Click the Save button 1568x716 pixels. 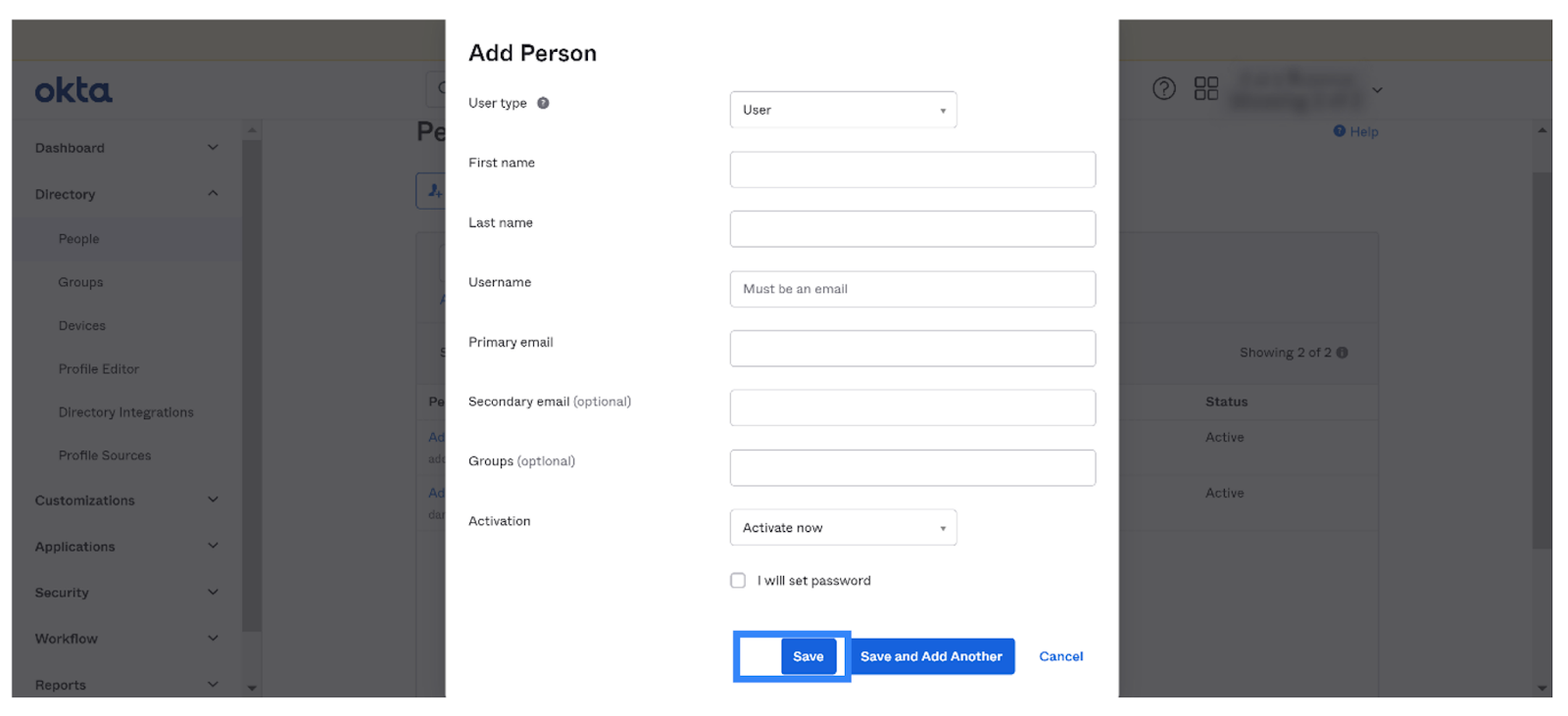[808, 656]
